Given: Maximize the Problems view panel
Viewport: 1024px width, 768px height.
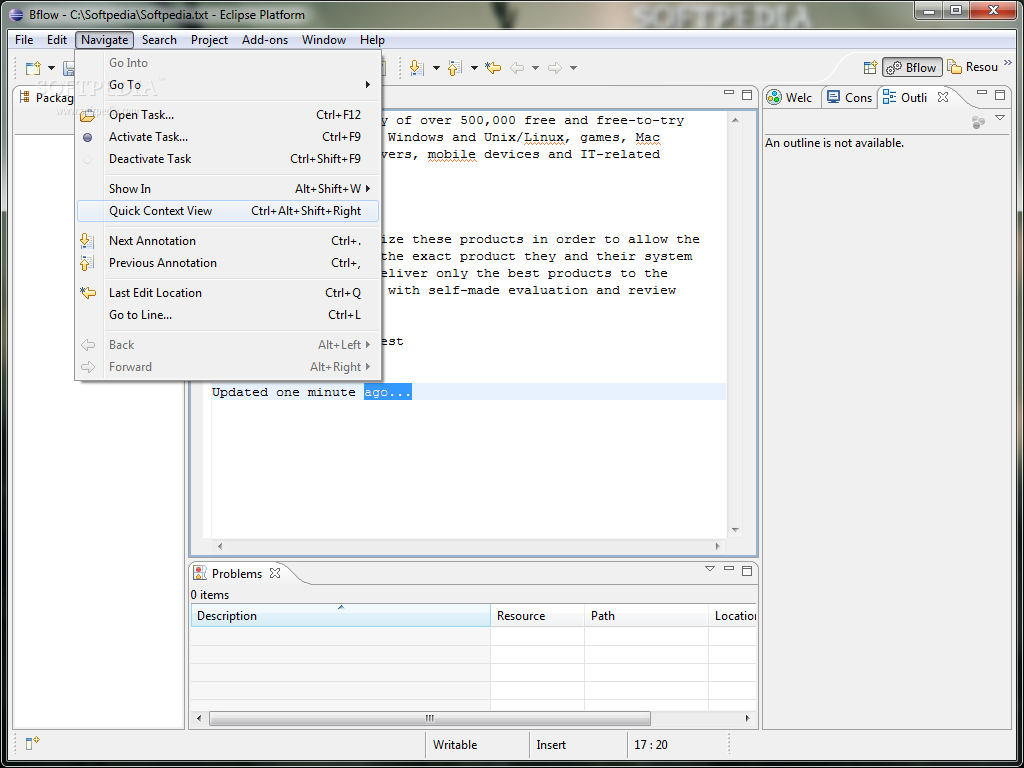Looking at the screenshot, I should pos(747,571).
